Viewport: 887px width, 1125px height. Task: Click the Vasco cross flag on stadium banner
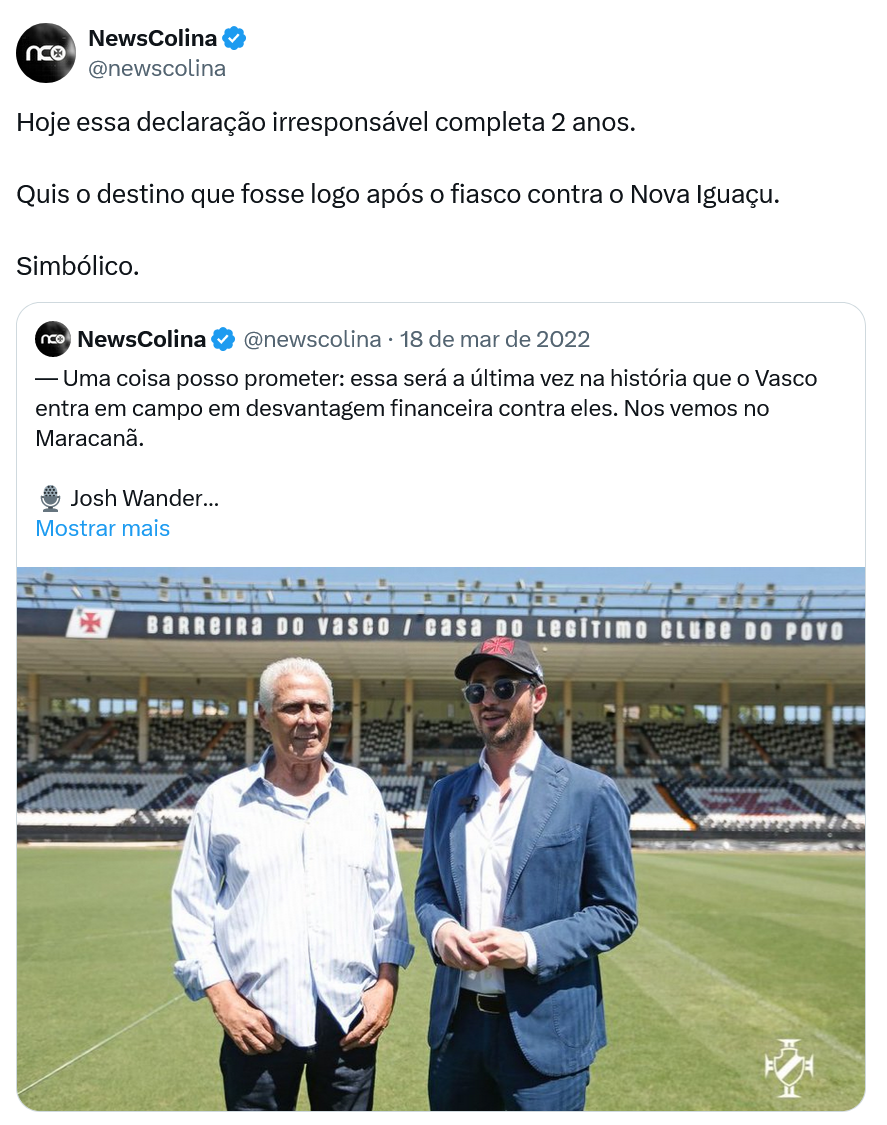[x=90, y=622]
